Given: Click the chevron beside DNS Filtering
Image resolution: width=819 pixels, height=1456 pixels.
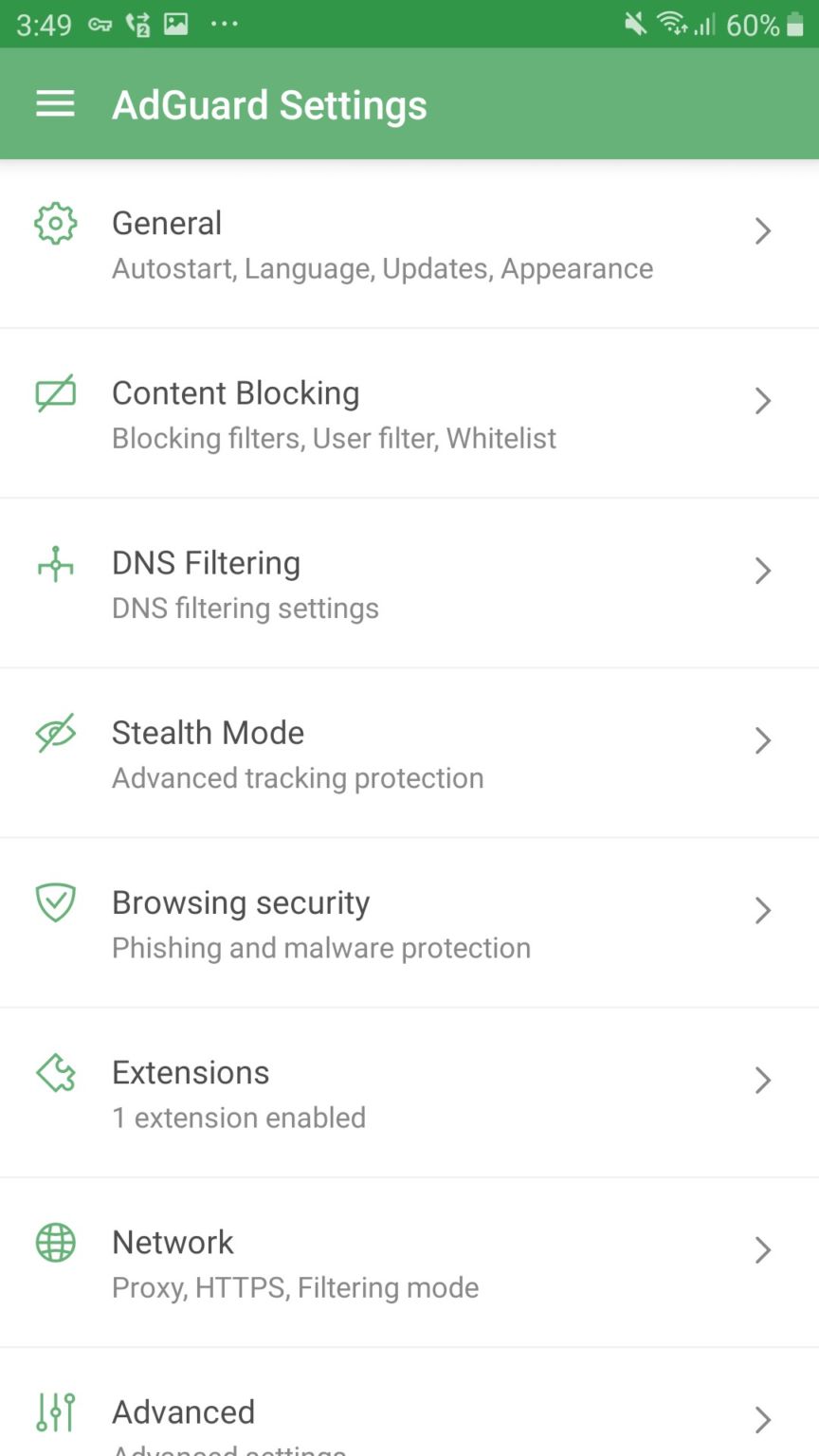Looking at the screenshot, I should point(762,571).
